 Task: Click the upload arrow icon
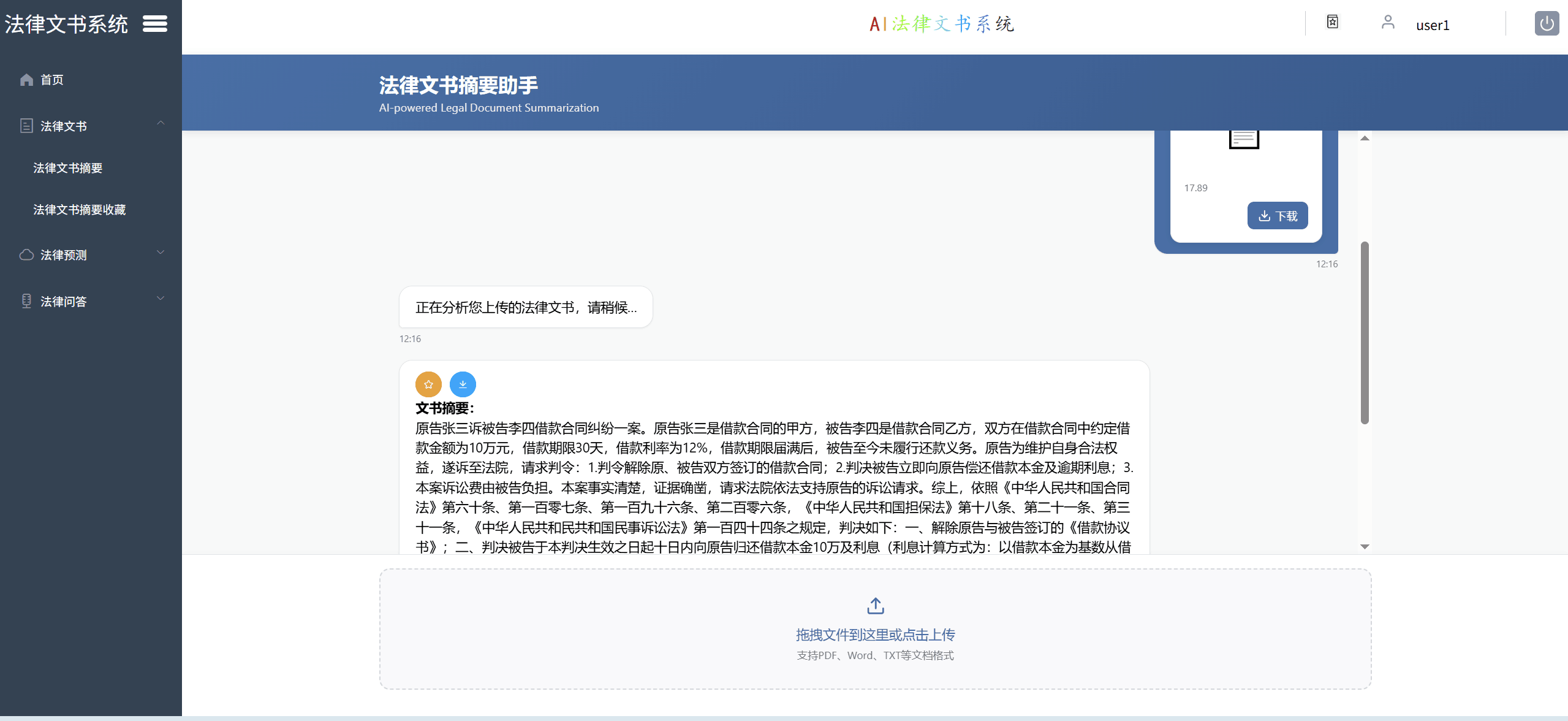click(875, 606)
